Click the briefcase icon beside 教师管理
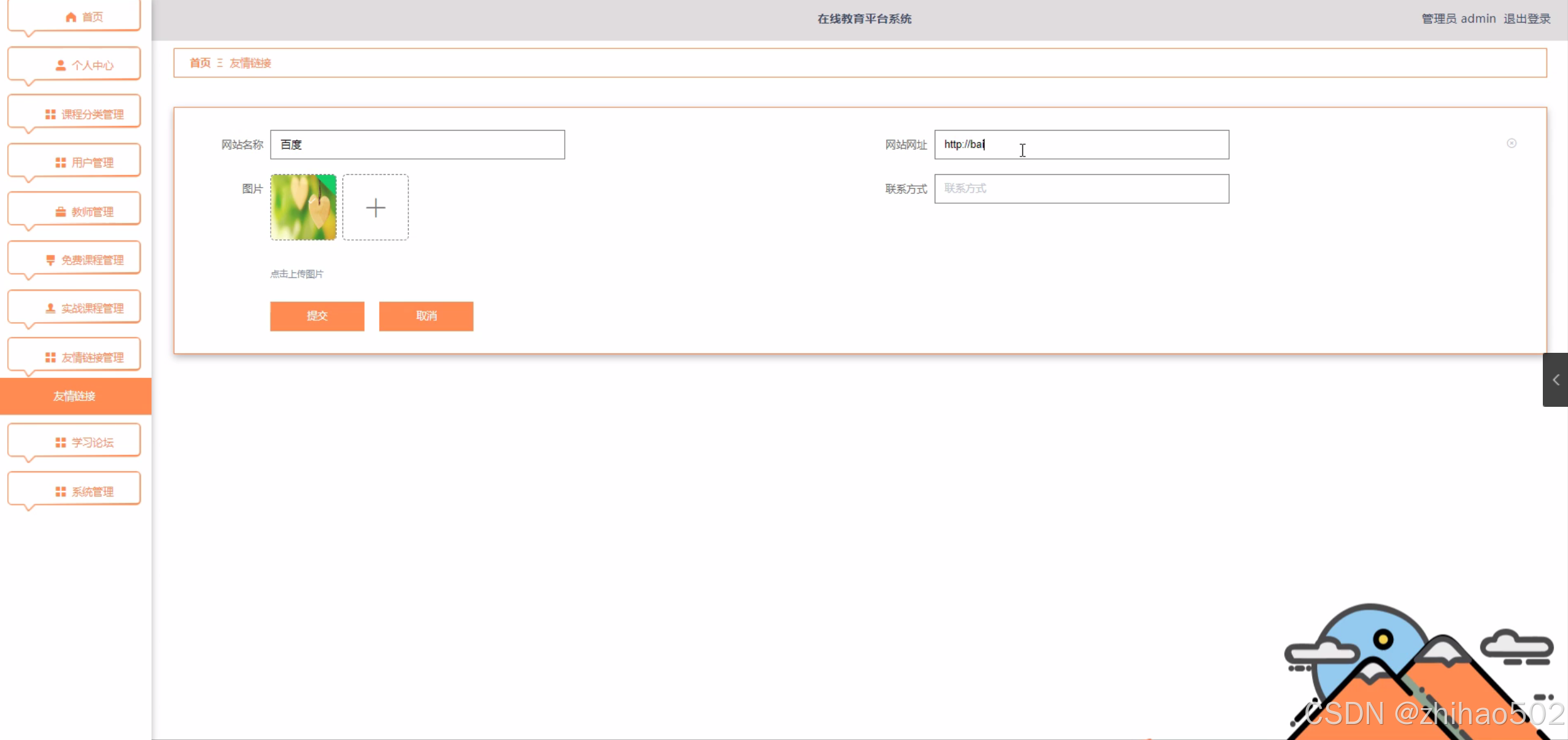The width and height of the screenshot is (1568, 740). [x=60, y=212]
